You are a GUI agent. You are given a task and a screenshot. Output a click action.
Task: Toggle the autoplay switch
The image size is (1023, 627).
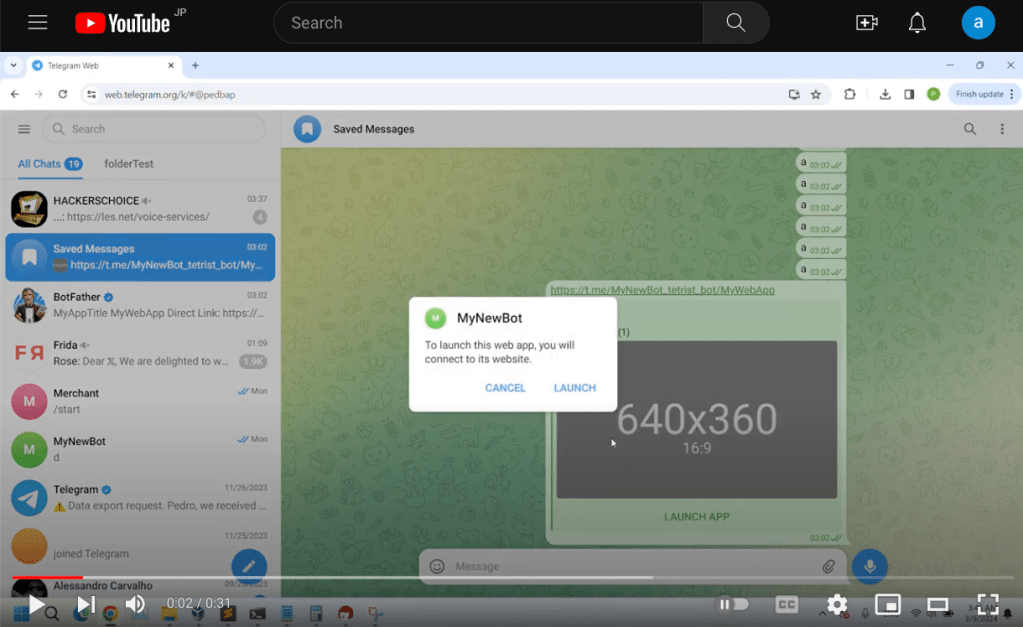733,604
